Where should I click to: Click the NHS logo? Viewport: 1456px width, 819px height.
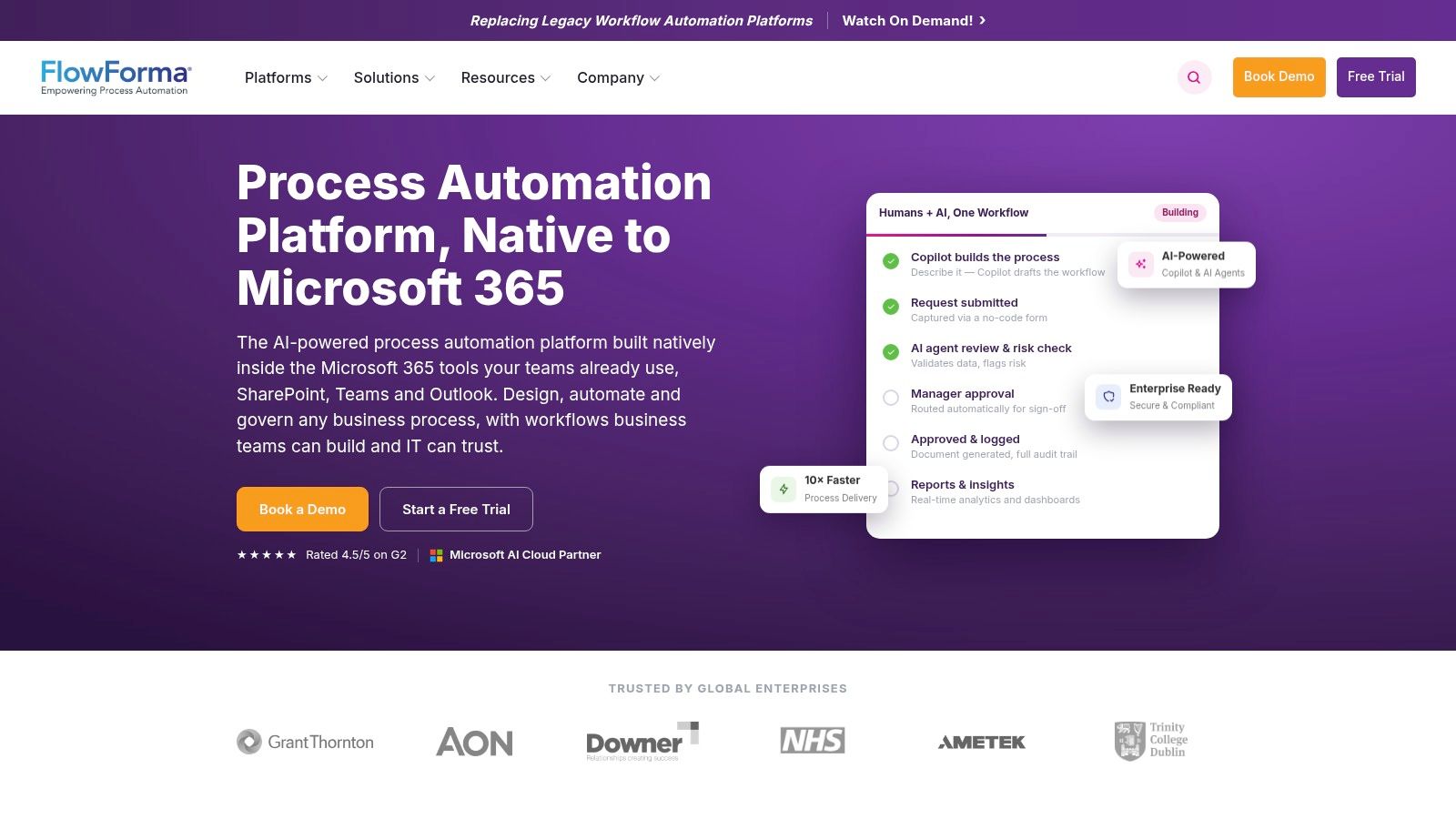[x=813, y=741]
